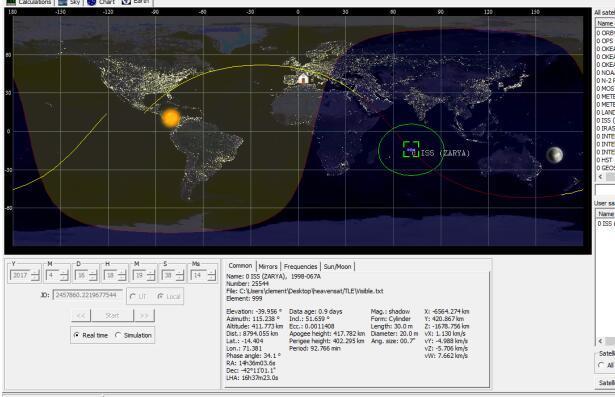
Task: Click the Azimuth: 115.238 value
Action: [x=253, y=319]
